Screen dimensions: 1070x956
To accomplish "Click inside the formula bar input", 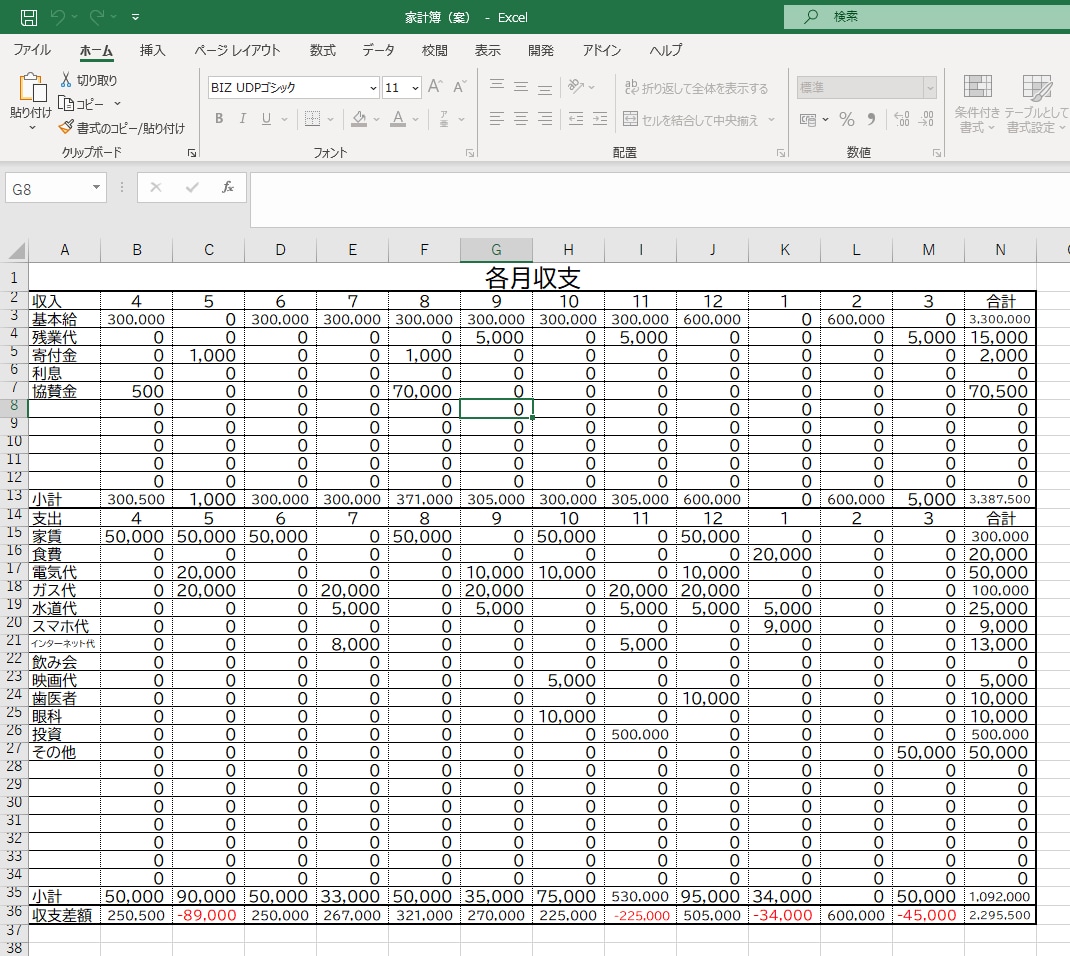I will coord(660,199).
